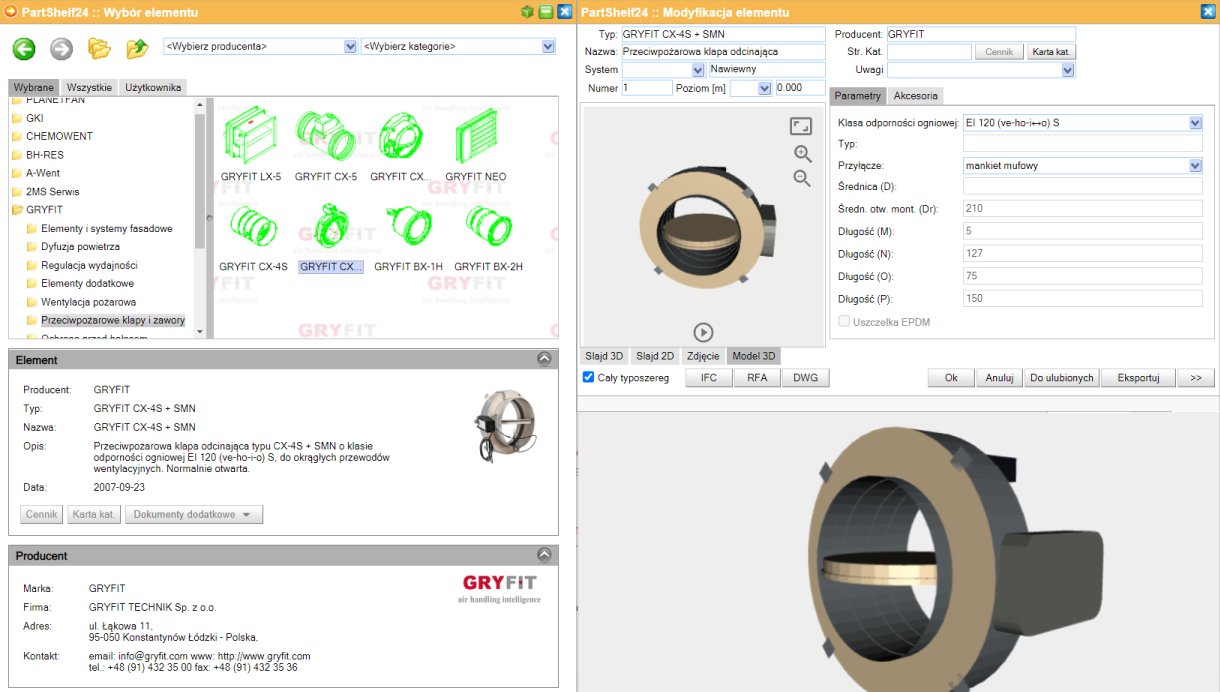Play the 3D model animation
The width and height of the screenshot is (1220, 692).
coord(703,332)
